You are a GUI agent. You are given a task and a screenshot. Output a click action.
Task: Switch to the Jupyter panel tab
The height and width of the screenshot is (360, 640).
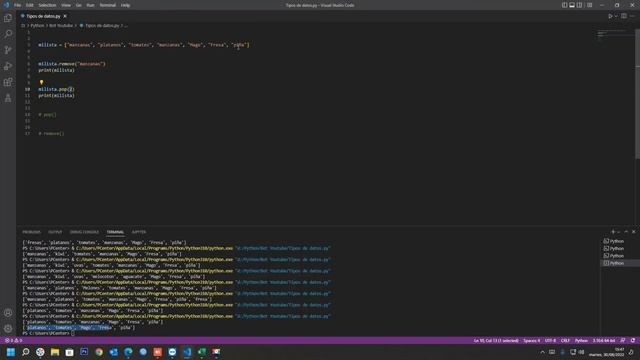coord(139,232)
